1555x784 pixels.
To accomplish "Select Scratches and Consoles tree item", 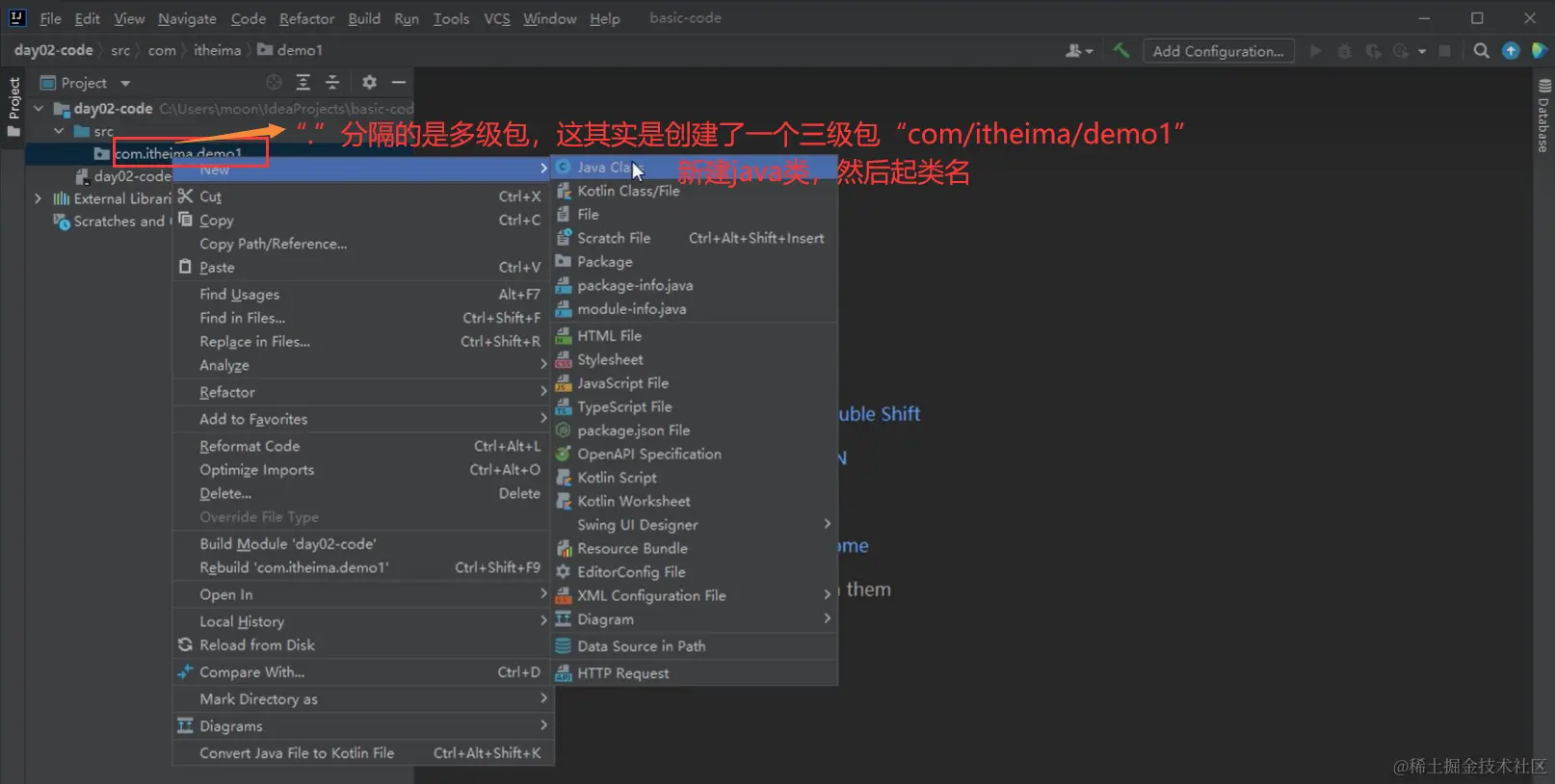I will [x=111, y=222].
